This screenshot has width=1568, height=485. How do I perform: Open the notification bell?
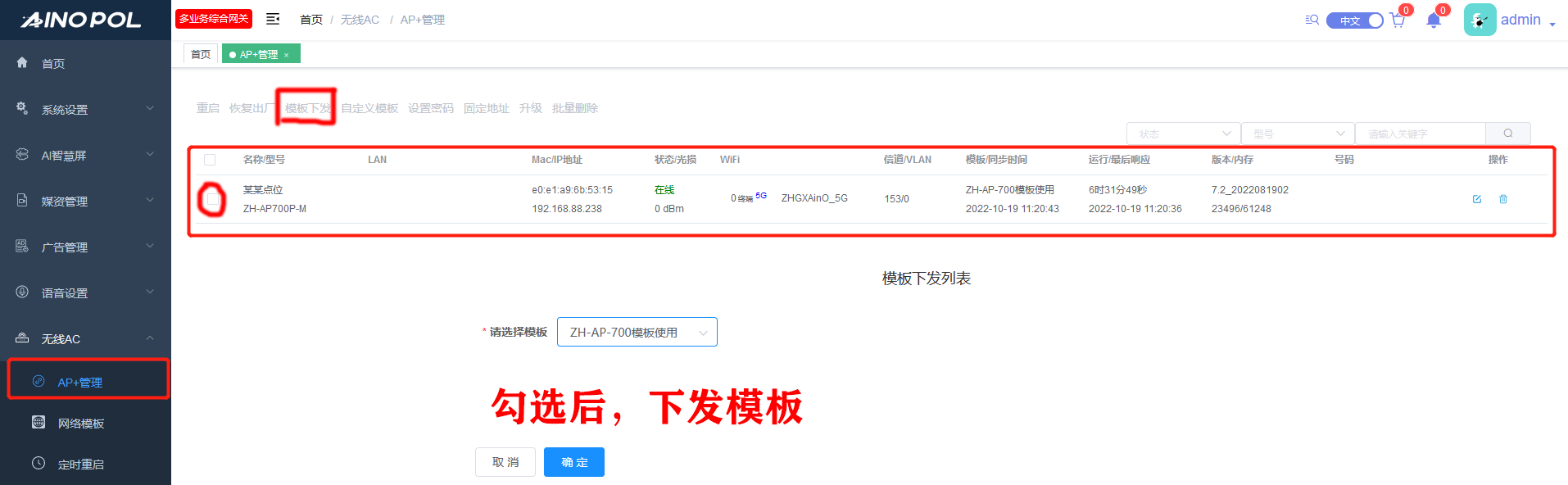point(1434,20)
